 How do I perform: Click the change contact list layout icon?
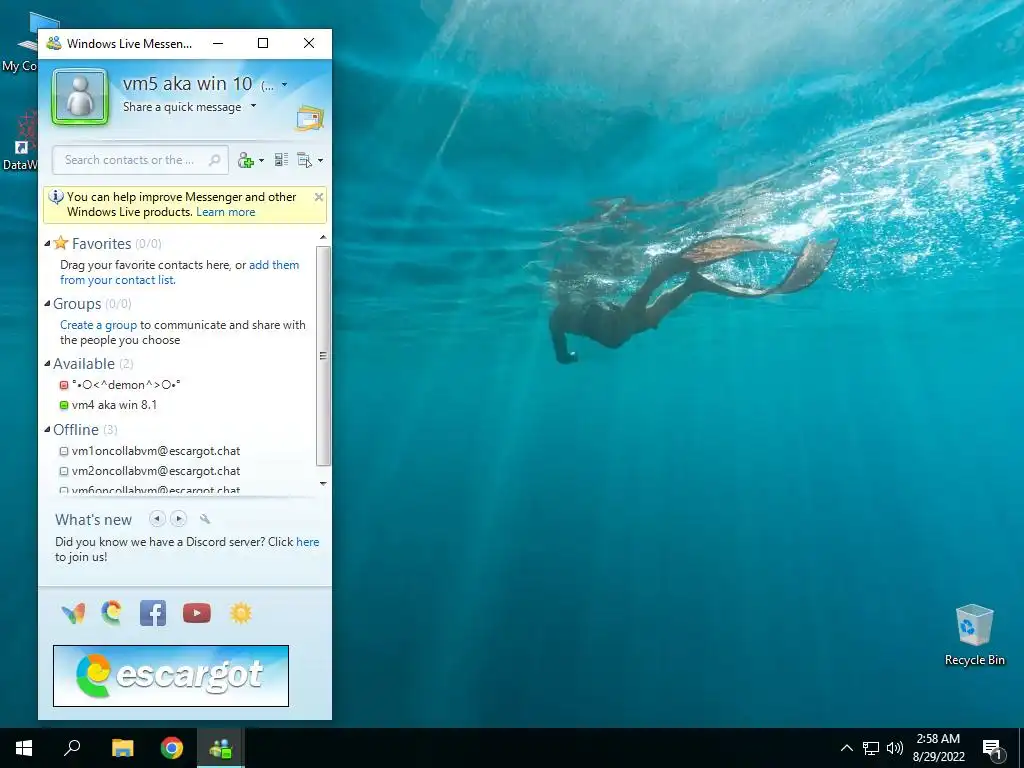coord(281,160)
